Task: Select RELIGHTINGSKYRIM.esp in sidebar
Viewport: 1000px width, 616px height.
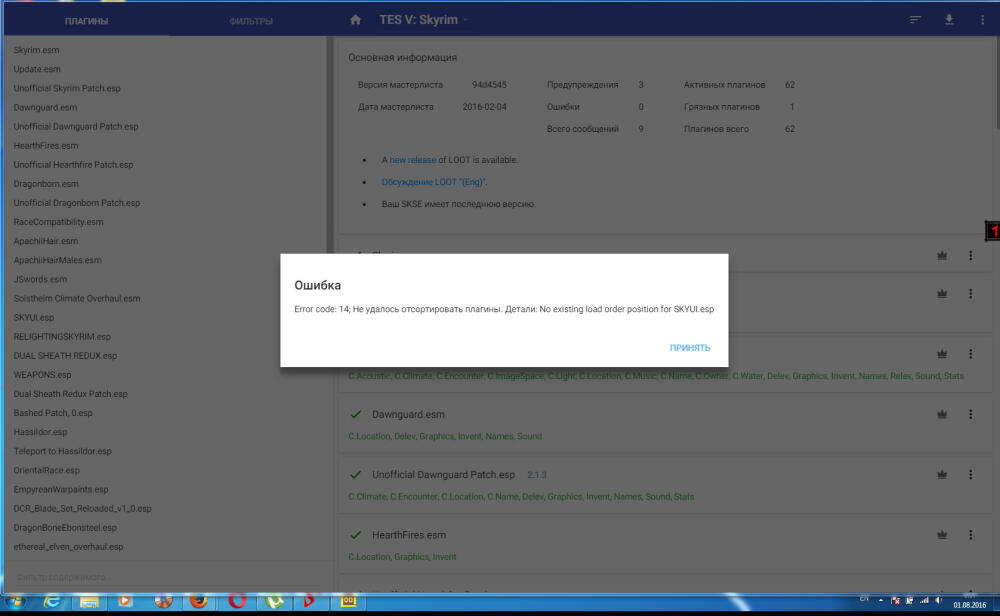Action: (x=62, y=337)
